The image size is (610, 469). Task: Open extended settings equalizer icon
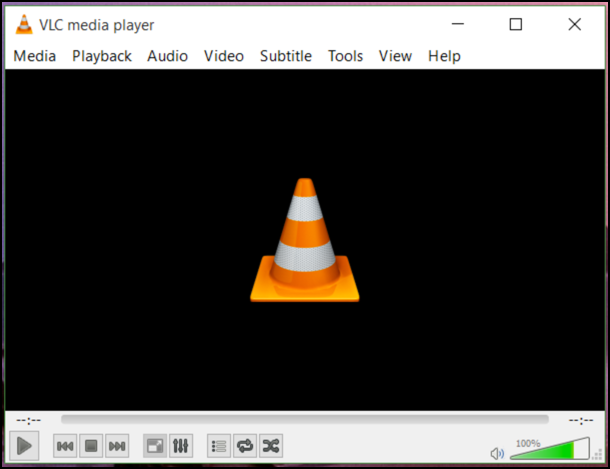[181, 446]
